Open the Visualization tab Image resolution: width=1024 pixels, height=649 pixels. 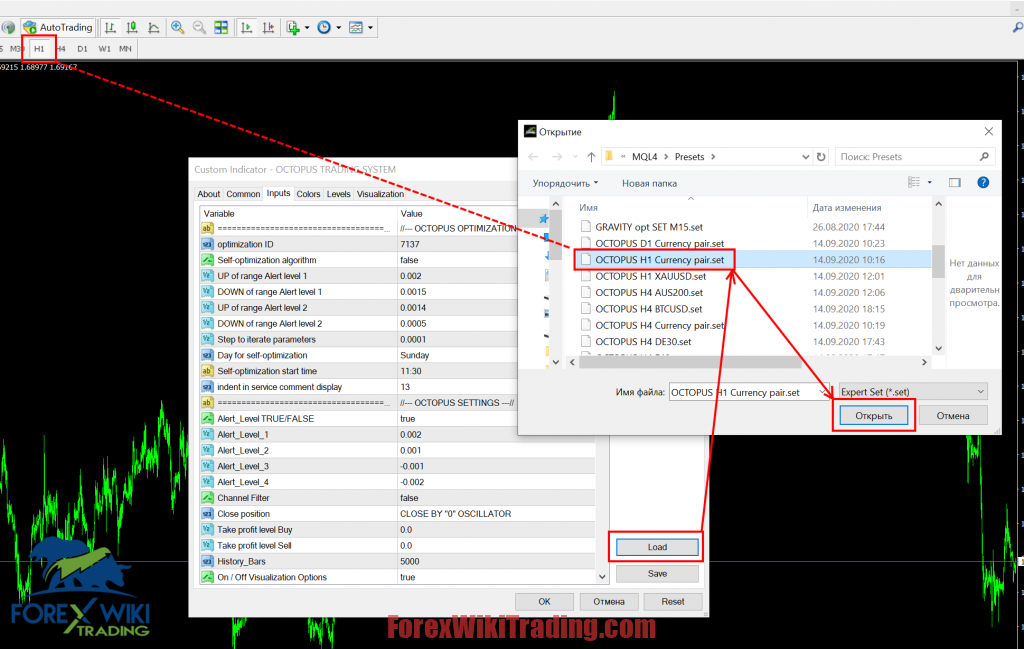click(x=380, y=194)
